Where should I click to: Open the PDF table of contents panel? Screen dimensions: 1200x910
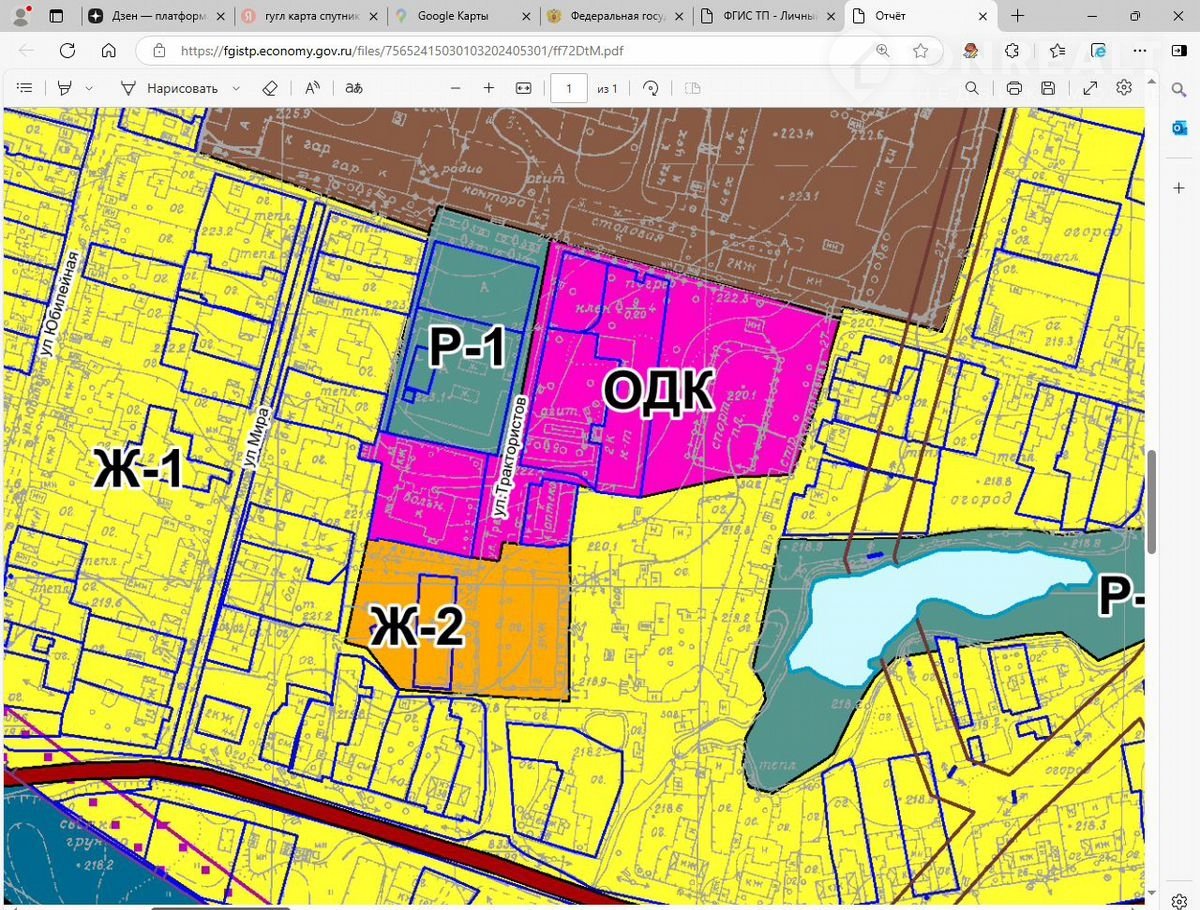(x=25, y=88)
